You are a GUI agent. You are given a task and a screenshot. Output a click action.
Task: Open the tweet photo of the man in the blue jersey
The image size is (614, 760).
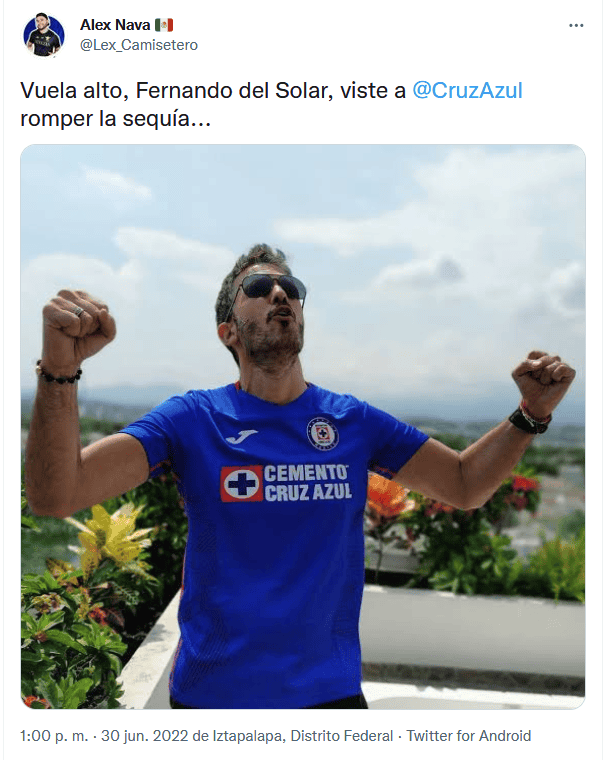(303, 427)
